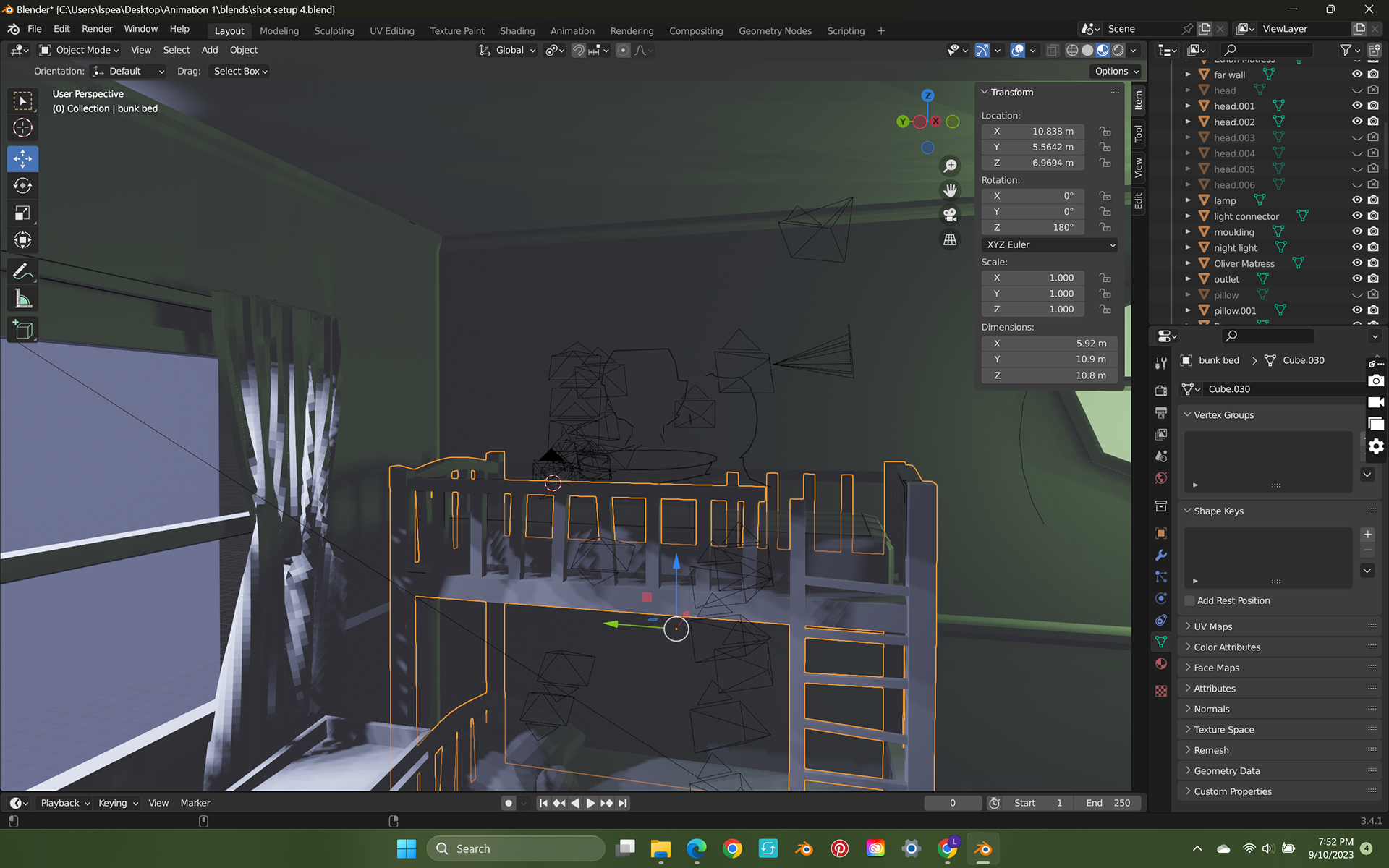
Task: Toggle camera view with camera icon
Action: pos(950,215)
